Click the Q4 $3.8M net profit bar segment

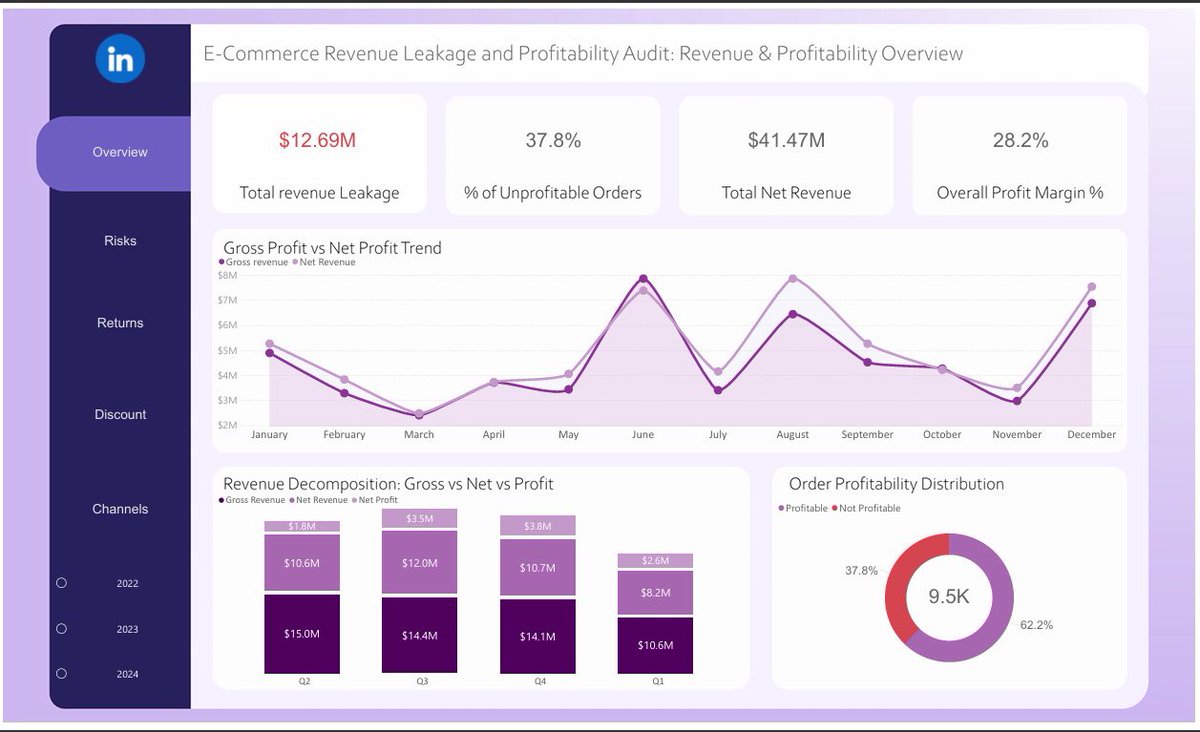(x=538, y=526)
